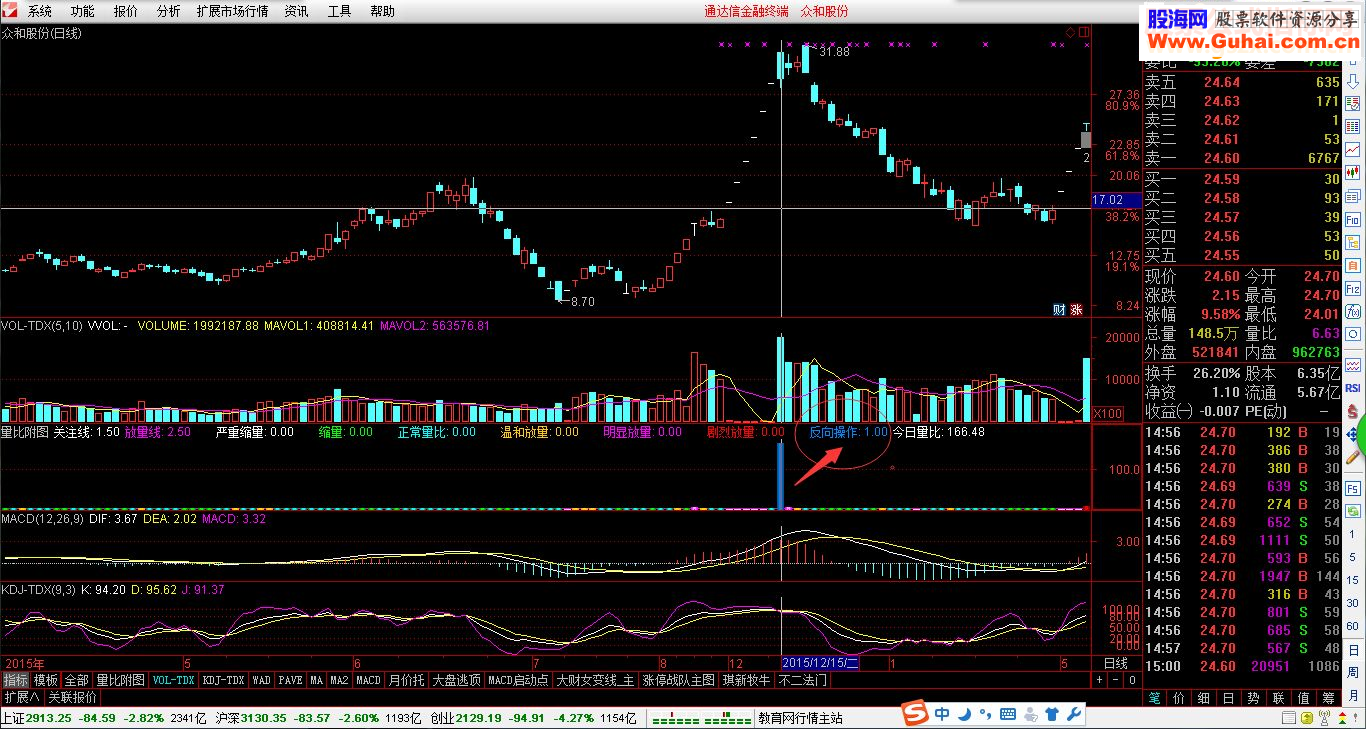1366x729 pixels.
Task: Click the quote list icon in right toolbar
Action: [x=1352, y=104]
